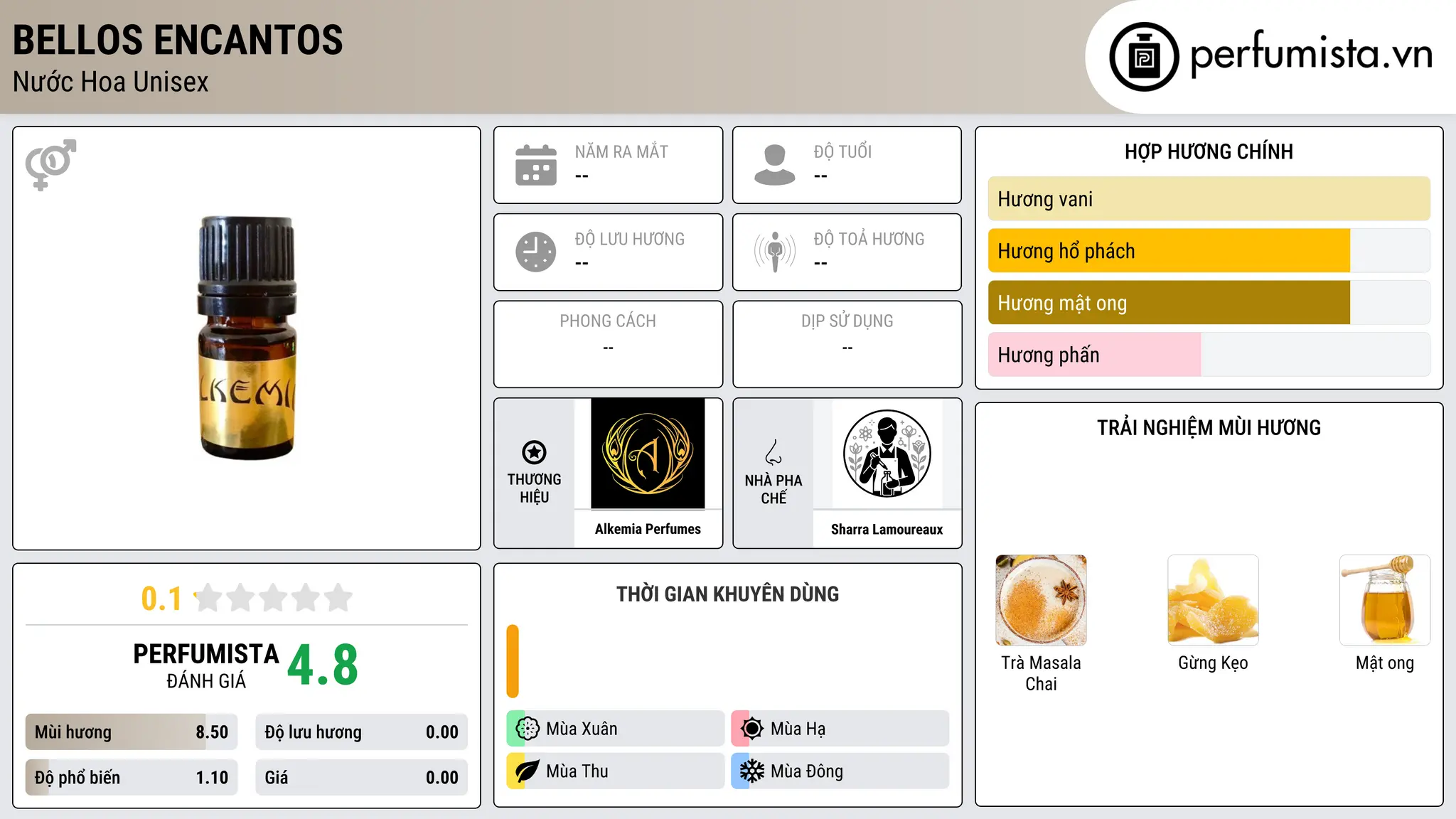Viewport: 1456px width, 819px height.
Task: Click the calendar icon for release year
Action: [536, 165]
